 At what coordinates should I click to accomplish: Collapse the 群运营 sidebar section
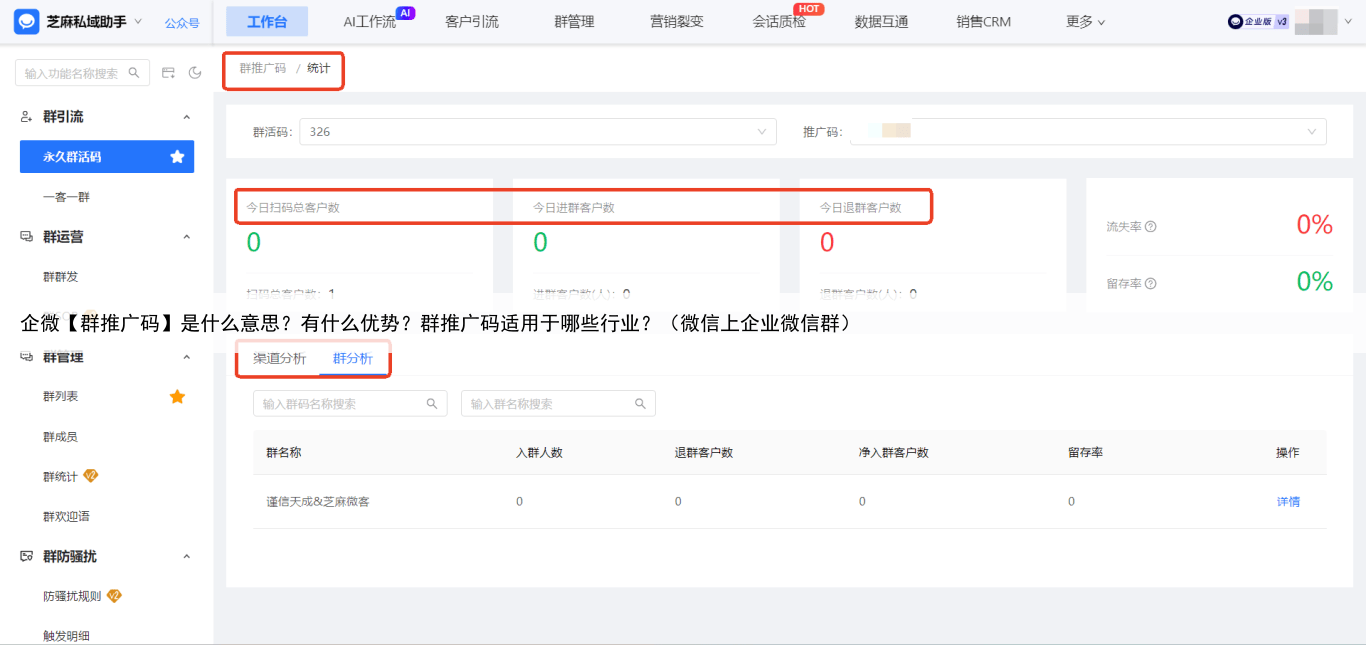click(x=186, y=237)
